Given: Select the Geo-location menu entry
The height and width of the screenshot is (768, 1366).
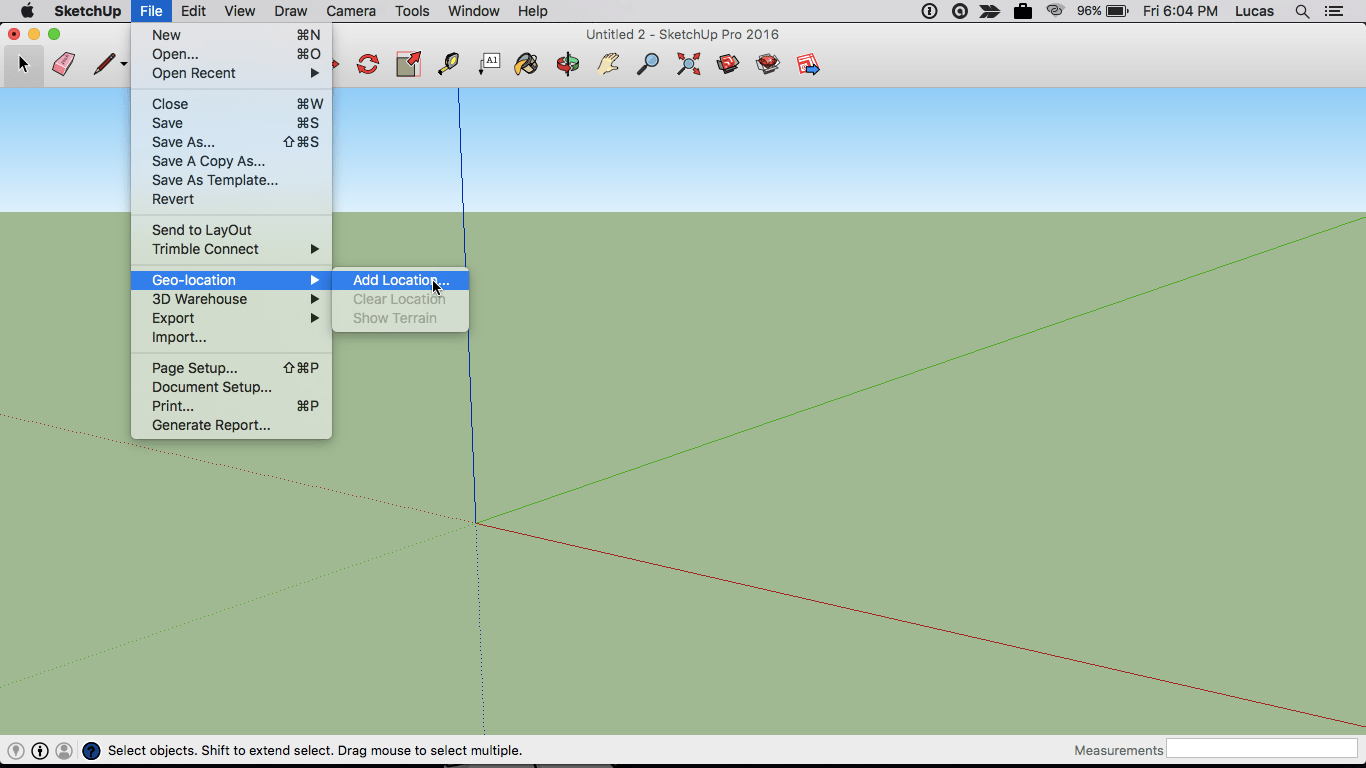Looking at the screenshot, I should pyautogui.click(x=231, y=280).
